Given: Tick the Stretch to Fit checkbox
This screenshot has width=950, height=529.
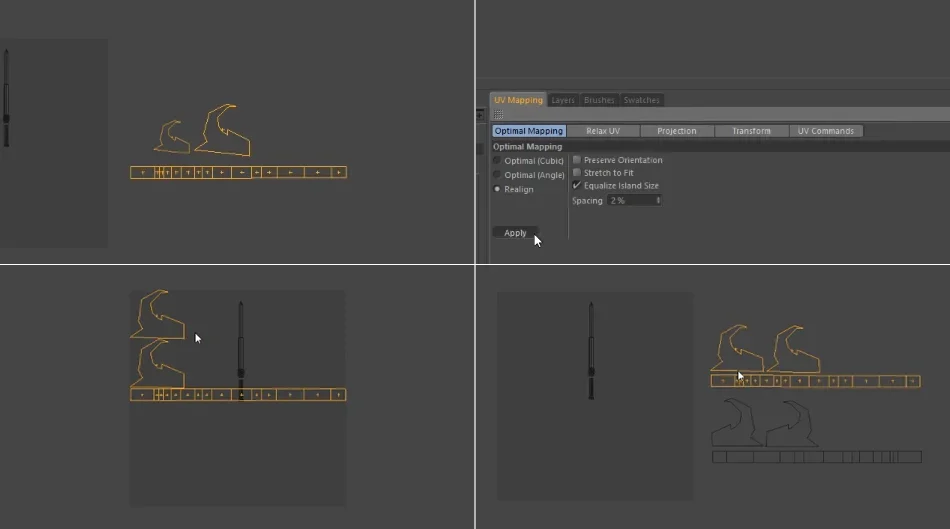Looking at the screenshot, I should coord(577,173).
